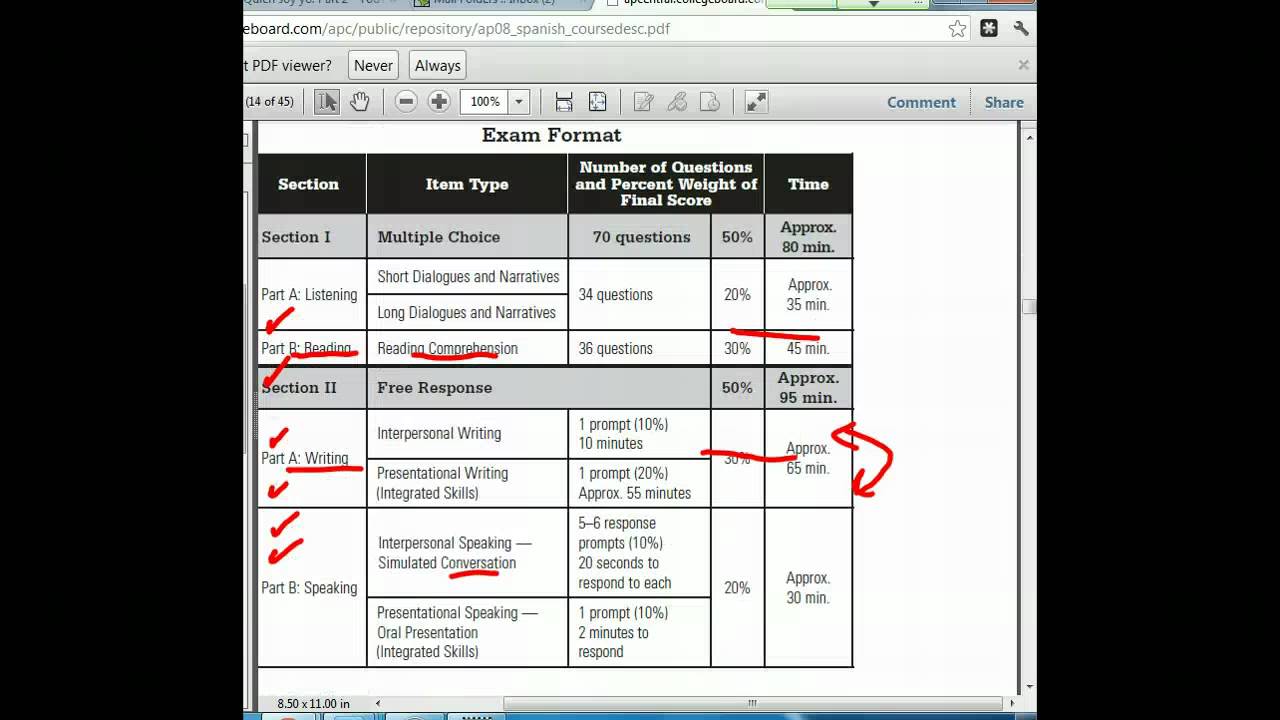Screen dimensions: 1280x720
Task: Click Long Dialogues and Narratives
Action: pyautogui.click(x=466, y=313)
